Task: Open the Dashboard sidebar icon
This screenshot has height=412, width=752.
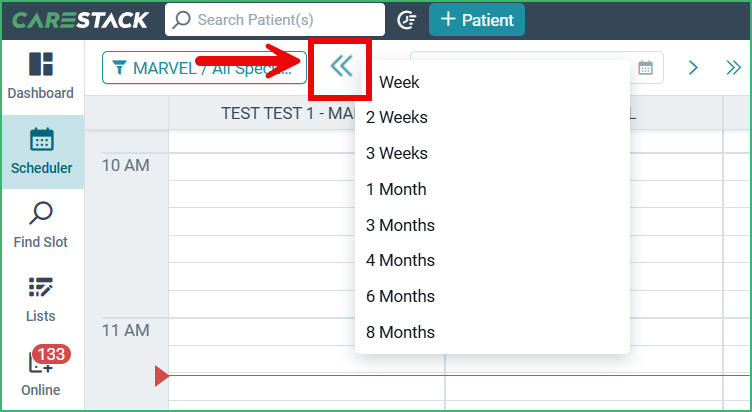Action: click(x=41, y=64)
